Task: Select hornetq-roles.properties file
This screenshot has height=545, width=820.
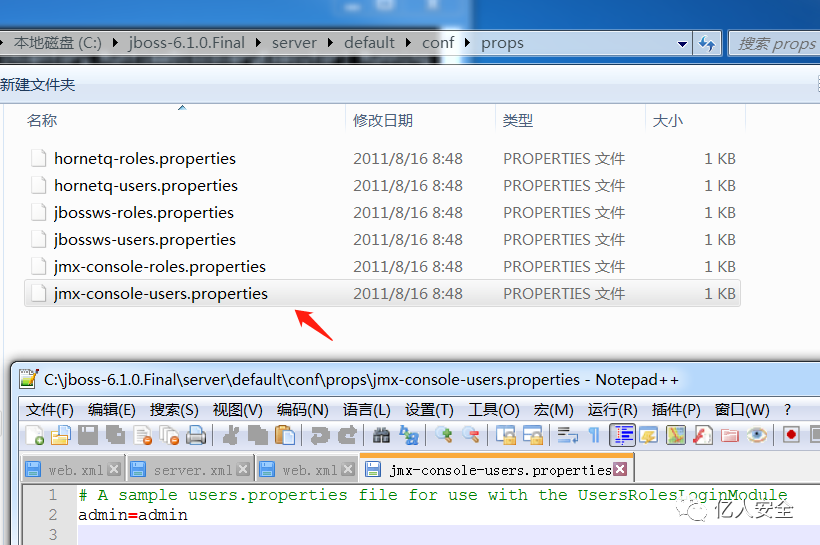Action: (x=145, y=158)
